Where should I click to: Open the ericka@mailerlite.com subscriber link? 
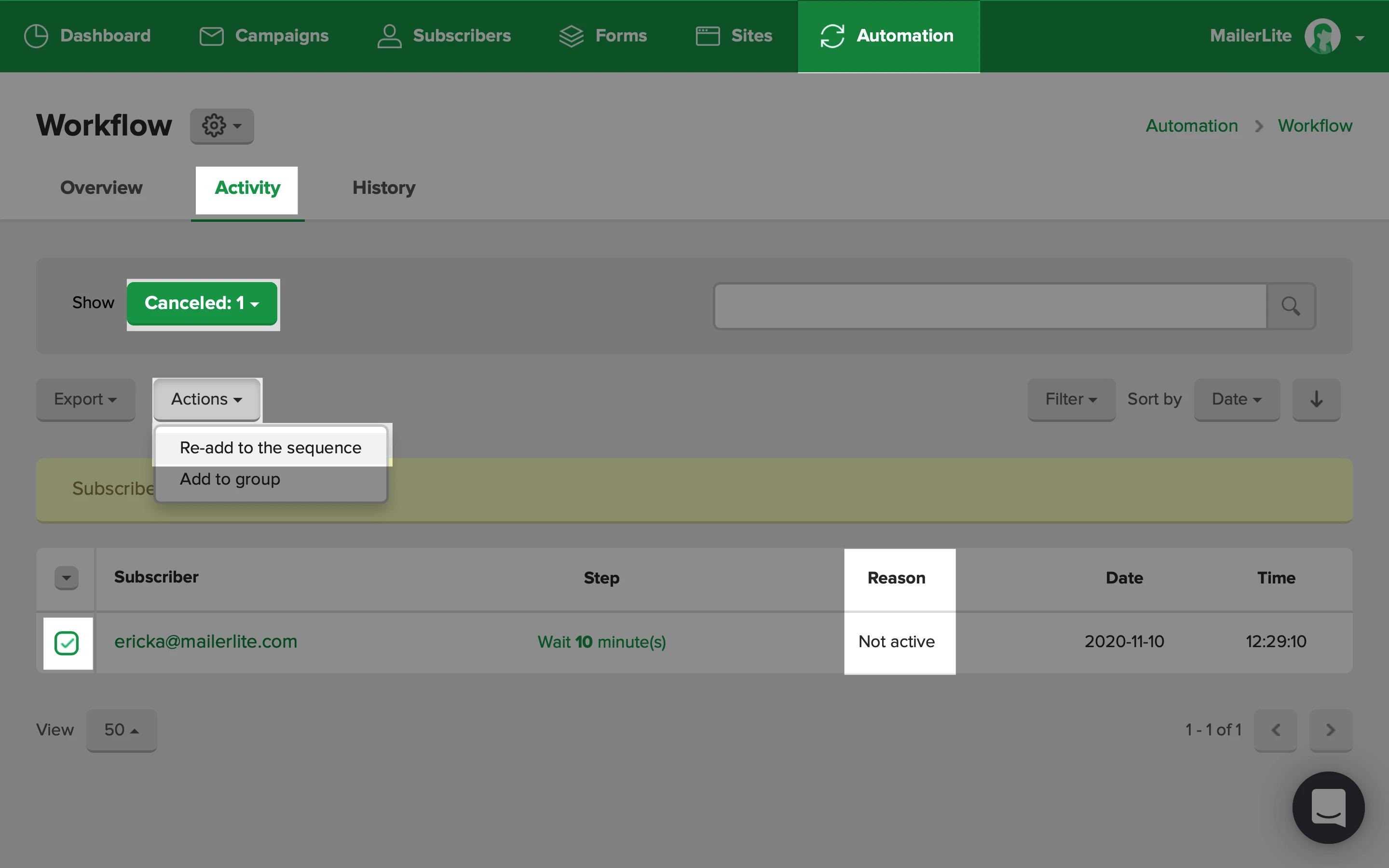click(x=205, y=641)
